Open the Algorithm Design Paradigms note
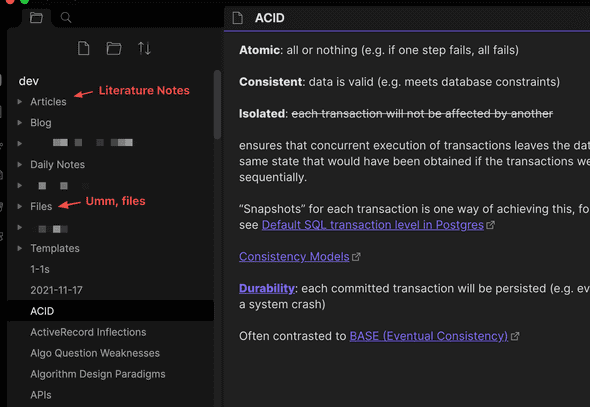Image resolution: width=590 pixels, height=407 pixels. [x=98, y=374]
